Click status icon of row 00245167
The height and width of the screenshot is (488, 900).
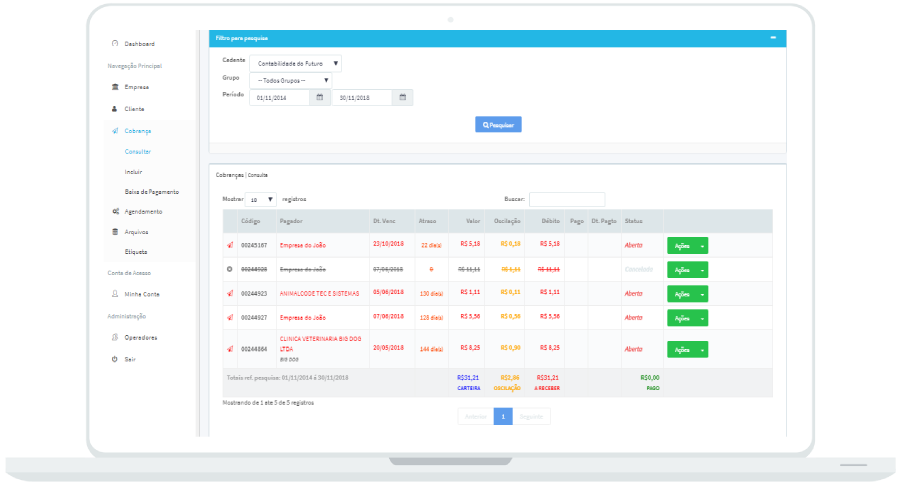coord(230,245)
